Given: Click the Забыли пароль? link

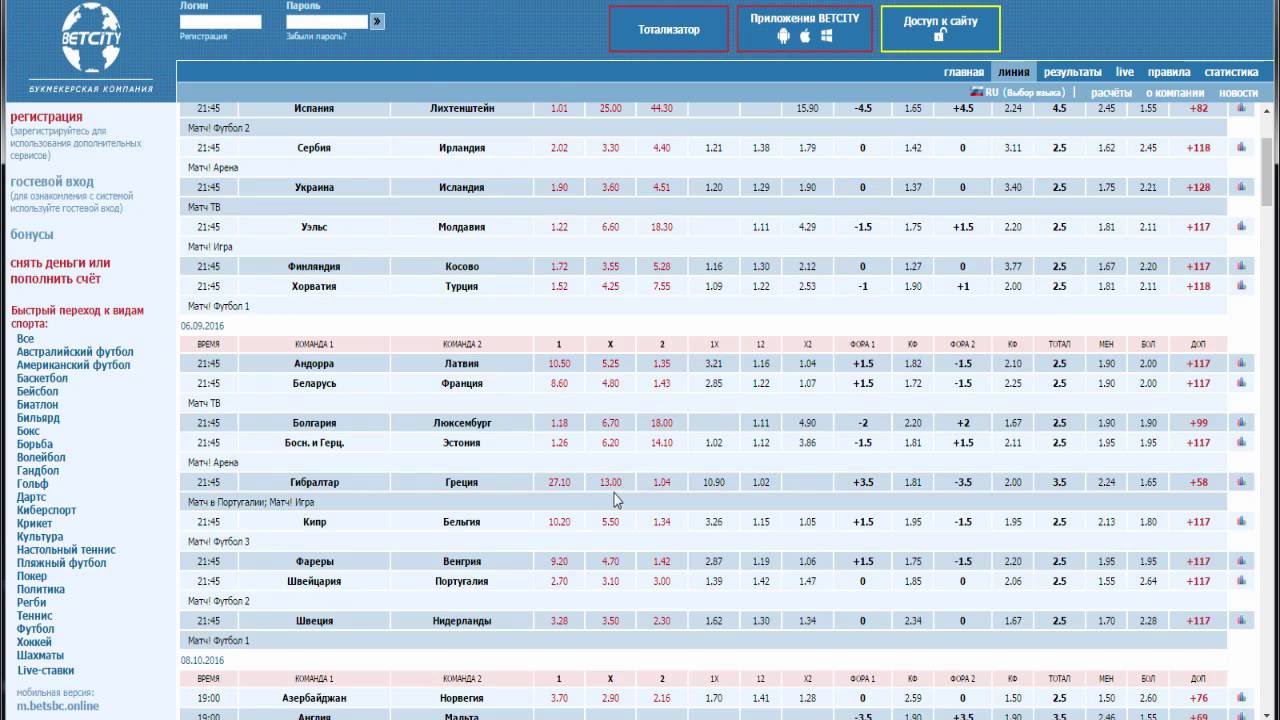Looking at the screenshot, I should click(x=316, y=36).
